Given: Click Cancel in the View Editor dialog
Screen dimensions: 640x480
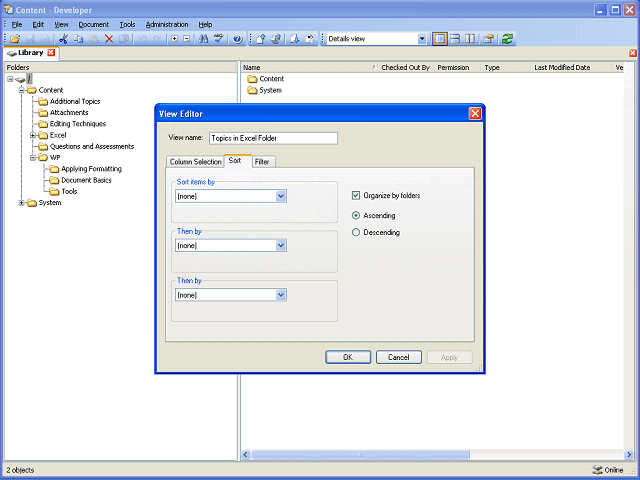Looking at the screenshot, I should coord(398,357).
